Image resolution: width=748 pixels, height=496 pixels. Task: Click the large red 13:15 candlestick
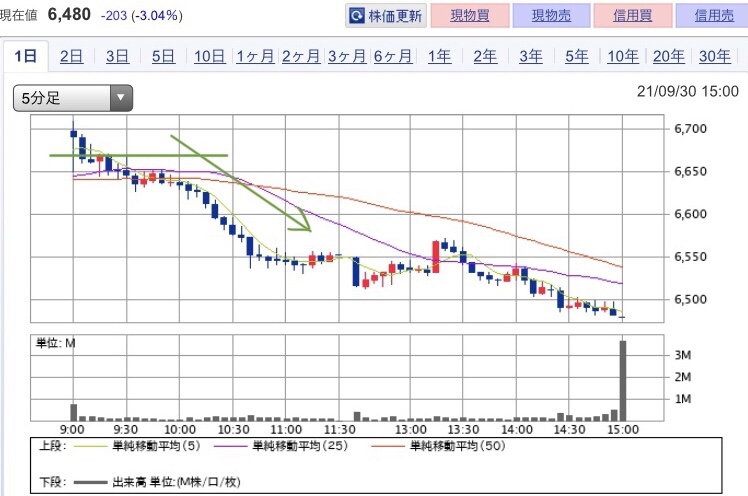click(x=436, y=257)
